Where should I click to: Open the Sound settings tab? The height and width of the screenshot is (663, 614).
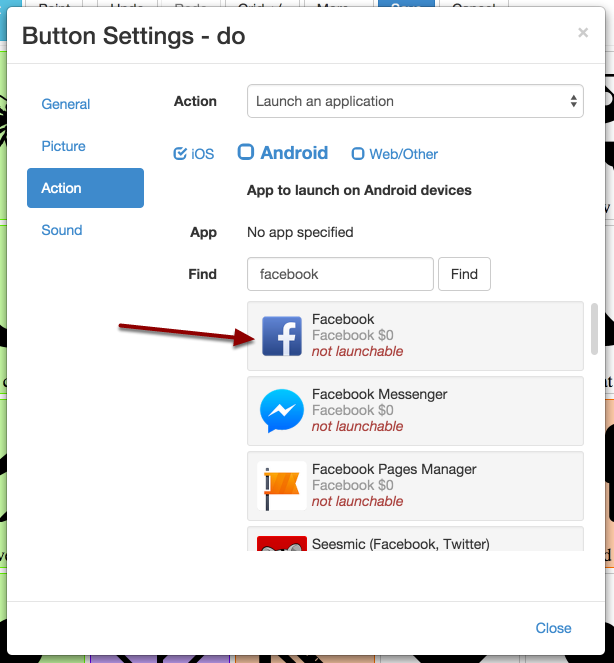pos(62,230)
